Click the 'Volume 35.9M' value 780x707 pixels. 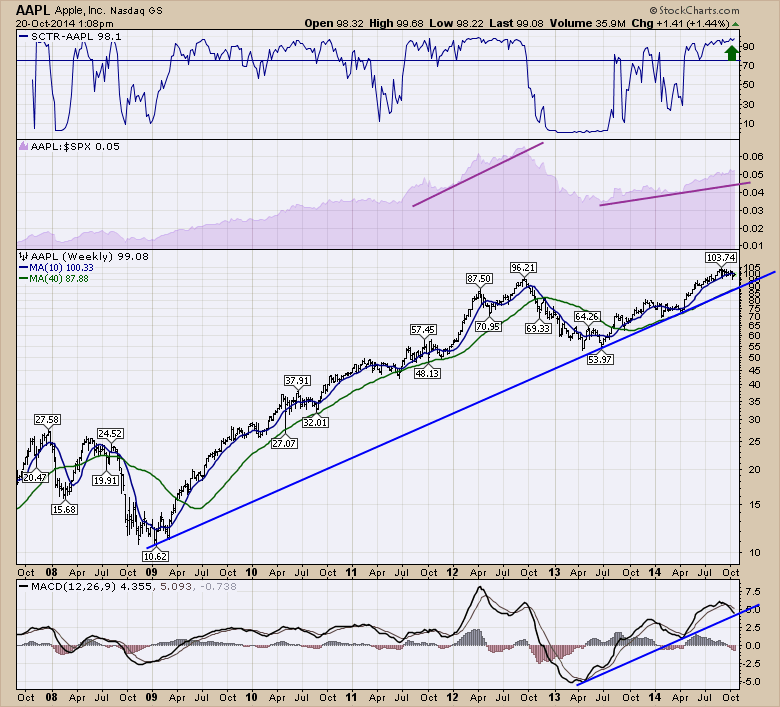tap(587, 23)
